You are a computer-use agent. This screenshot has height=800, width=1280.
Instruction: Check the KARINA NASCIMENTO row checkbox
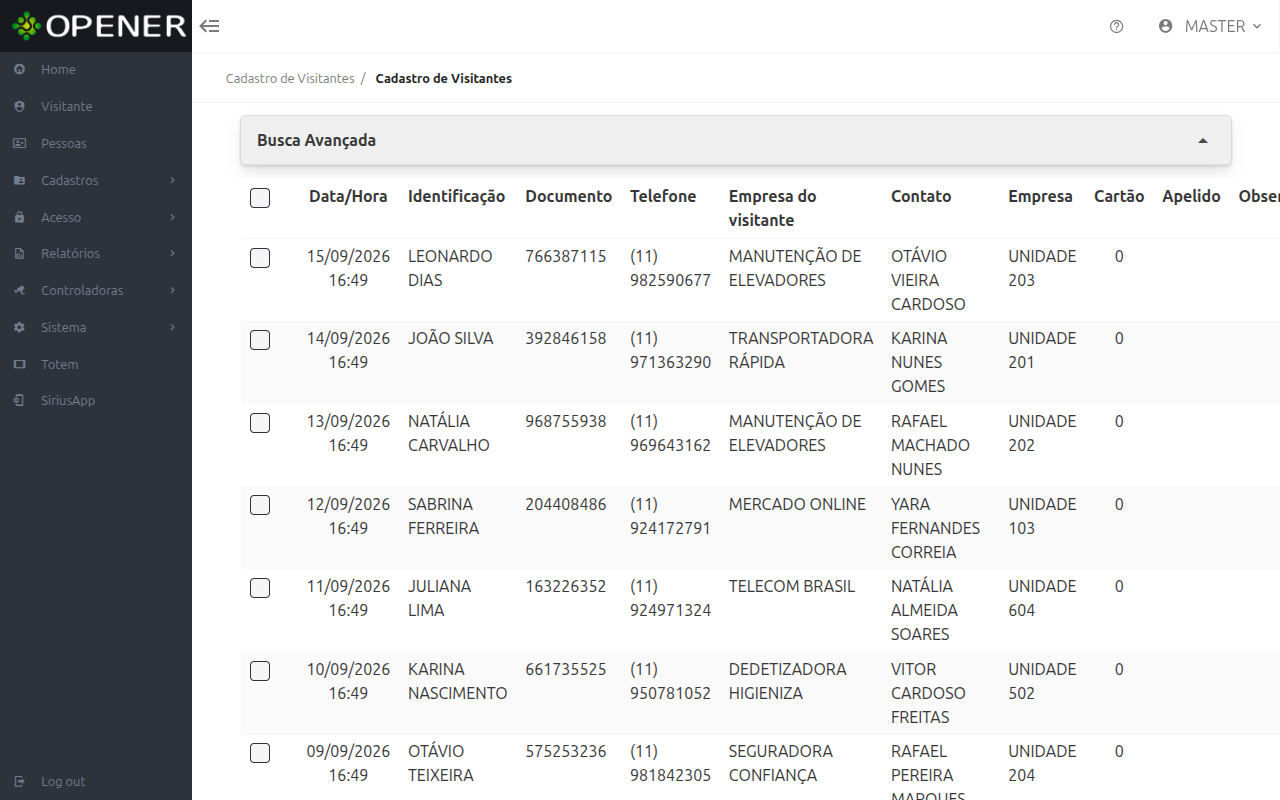click(x=260, y=671)
